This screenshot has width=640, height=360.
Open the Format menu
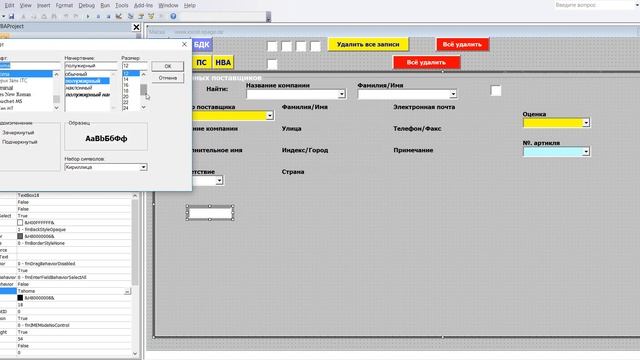(64, 5)
